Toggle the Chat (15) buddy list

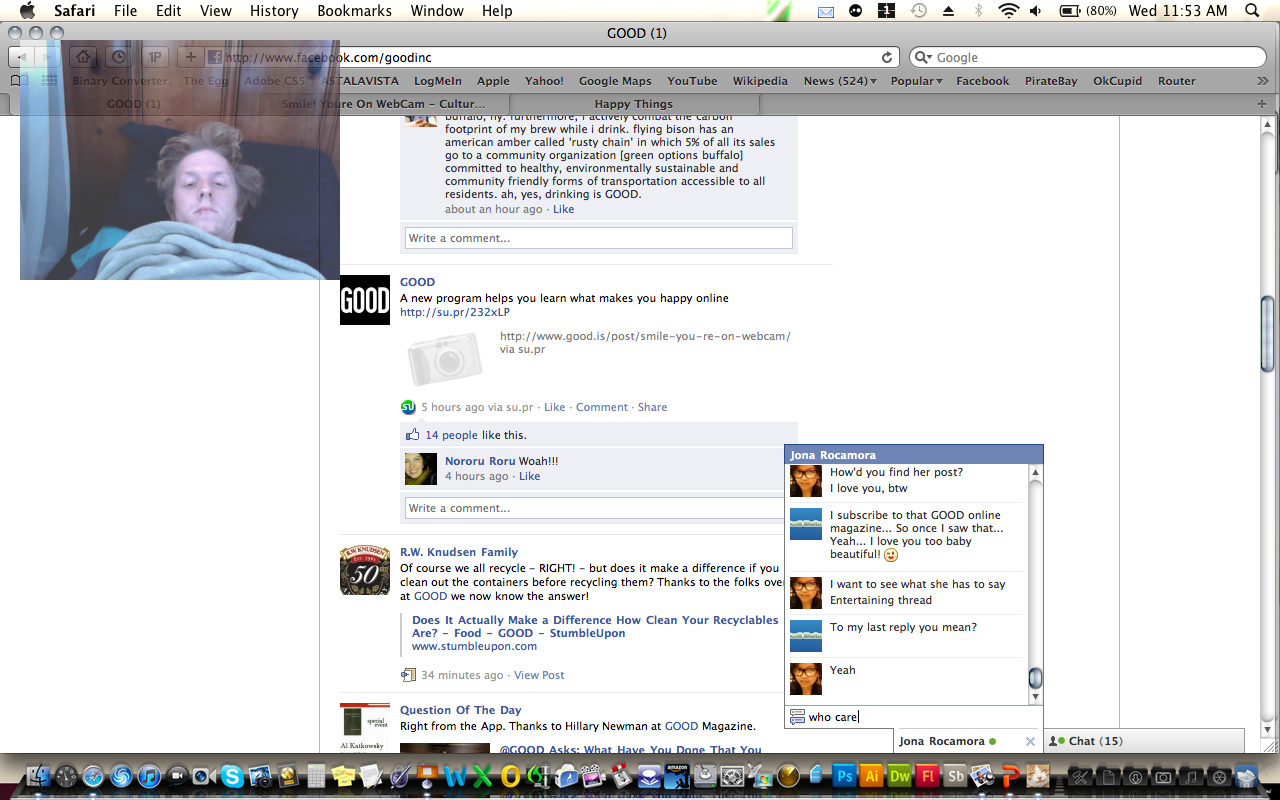(x=1095, y=741)
